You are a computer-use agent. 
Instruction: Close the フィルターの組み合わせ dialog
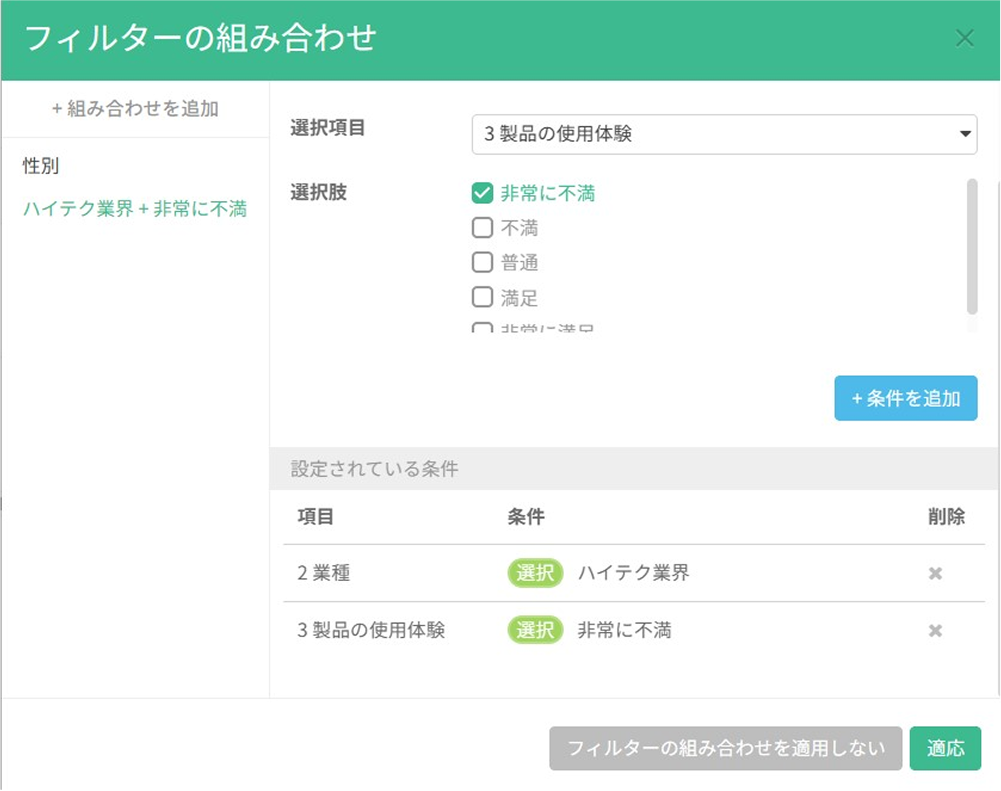pyautogui.click(x=965, y=39)
